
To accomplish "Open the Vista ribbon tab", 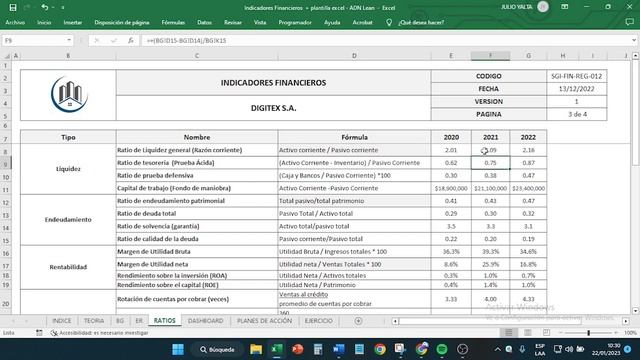I will [x=260, y=22].
